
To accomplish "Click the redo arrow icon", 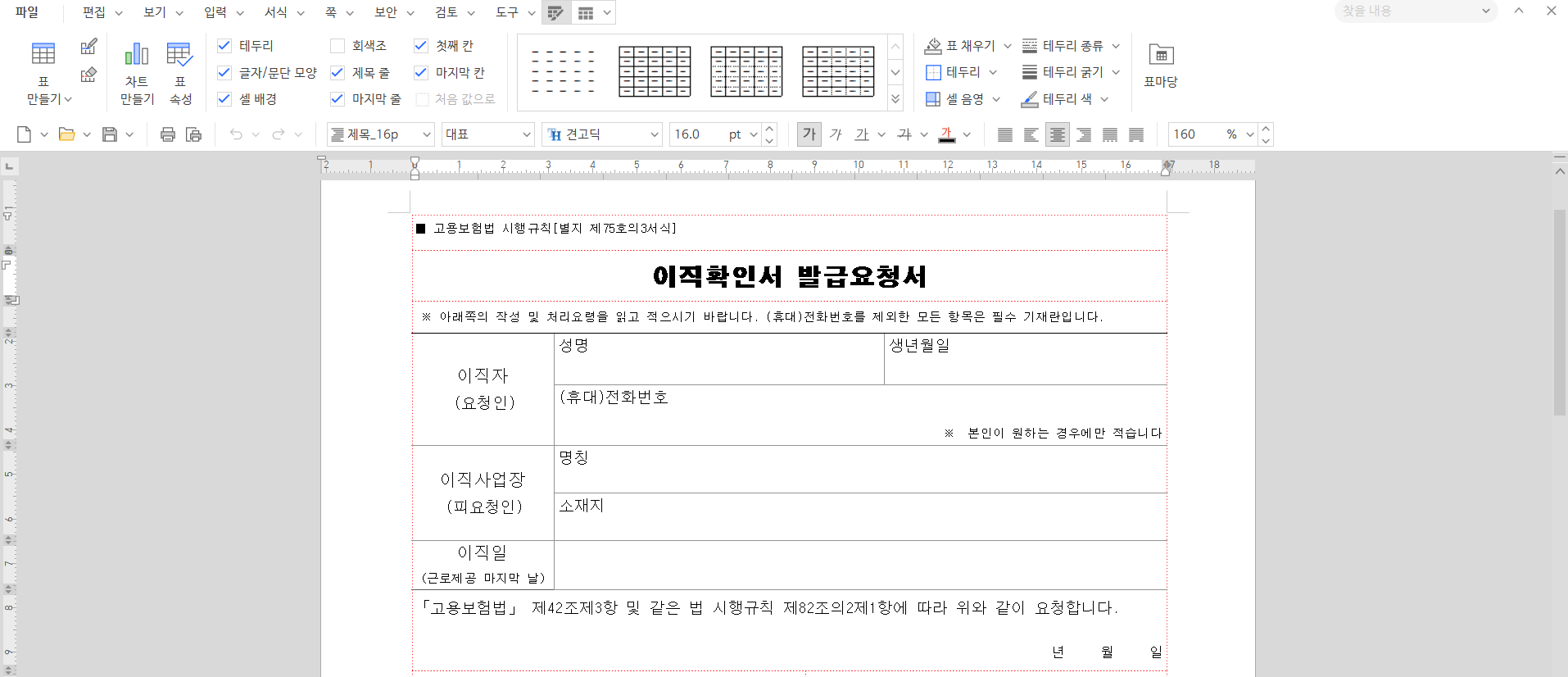I will pyautogui.click(x=279, y=134).
